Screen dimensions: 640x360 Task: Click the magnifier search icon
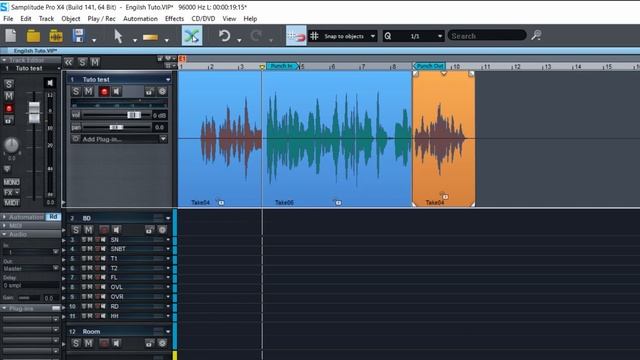click(536, 36)
